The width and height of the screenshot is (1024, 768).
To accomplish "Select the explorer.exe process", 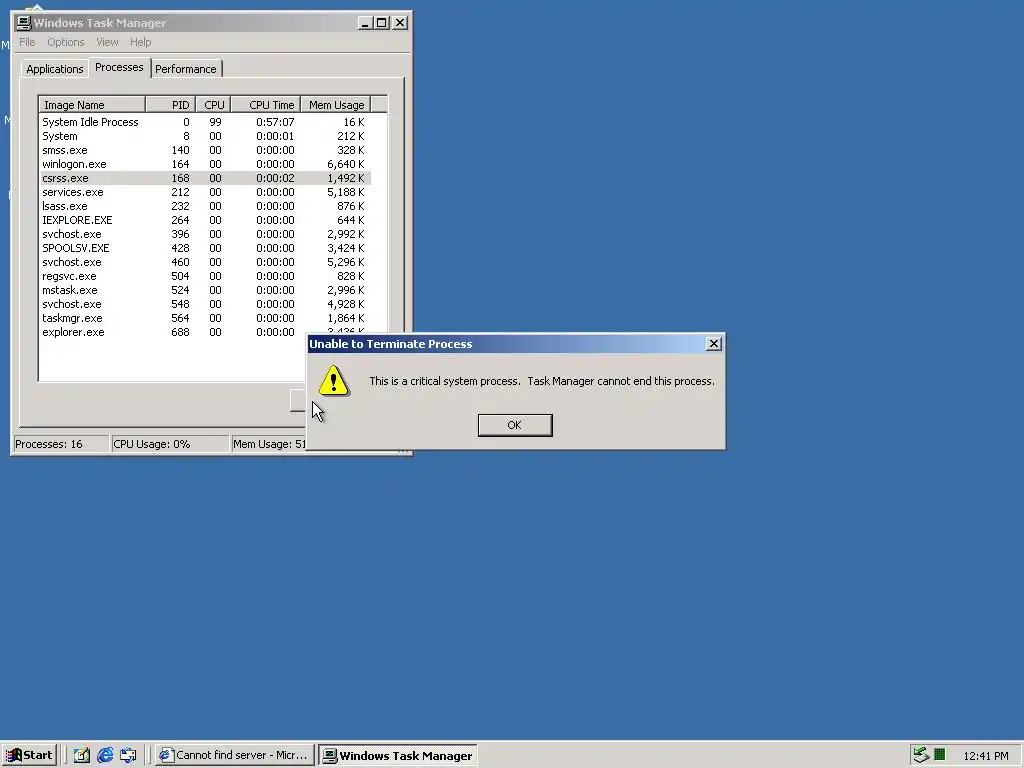I will coord(173,332).
